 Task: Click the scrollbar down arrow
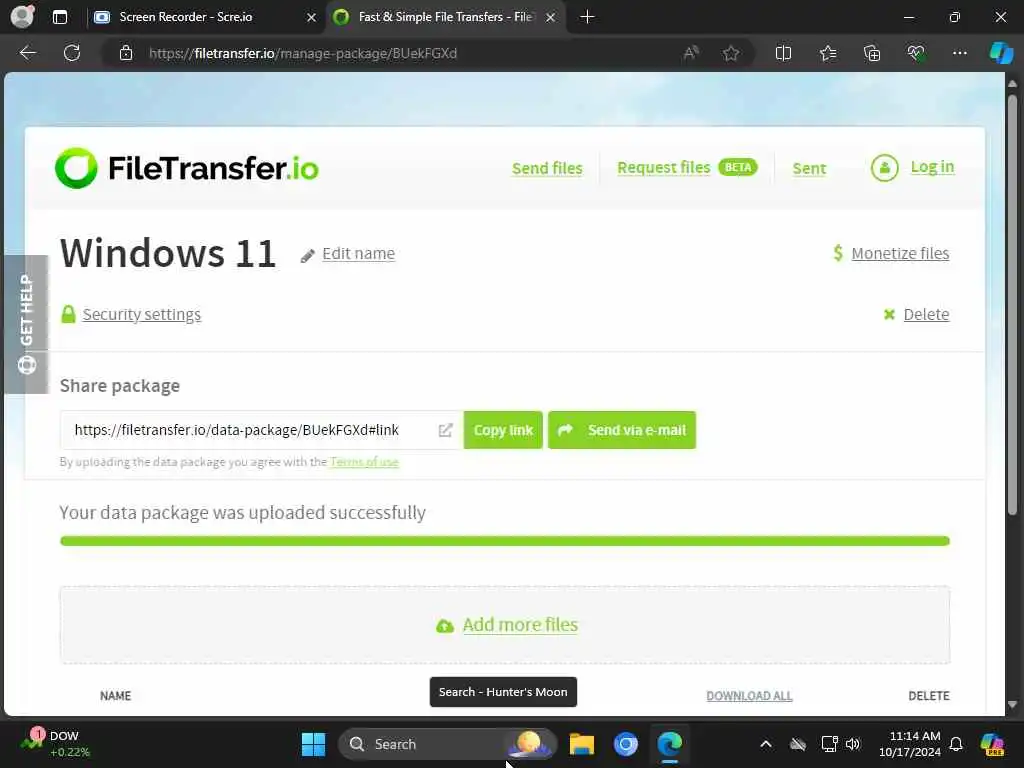coord(1012,705)
